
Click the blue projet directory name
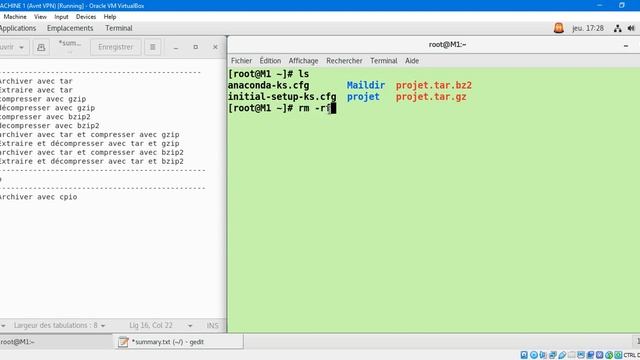coord(363,97)
